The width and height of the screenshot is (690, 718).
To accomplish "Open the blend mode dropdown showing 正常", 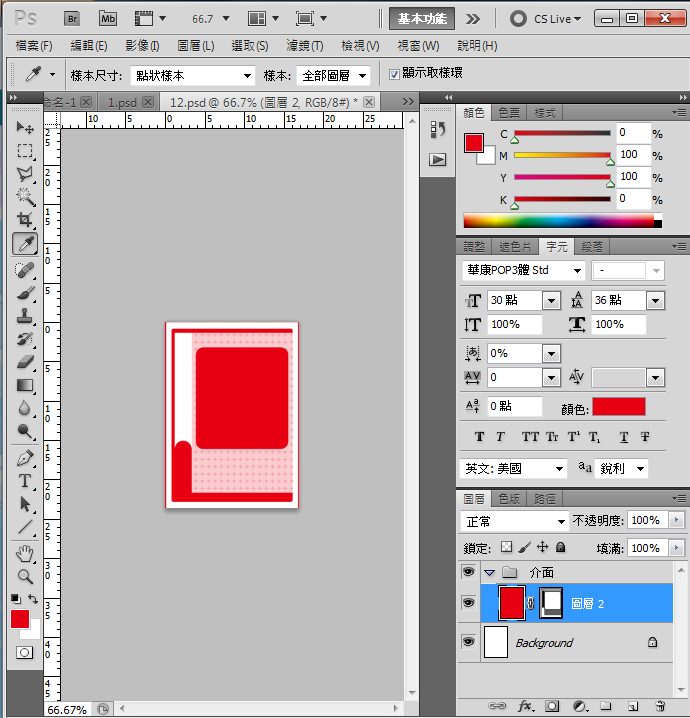I will click(x=514, y=521).
